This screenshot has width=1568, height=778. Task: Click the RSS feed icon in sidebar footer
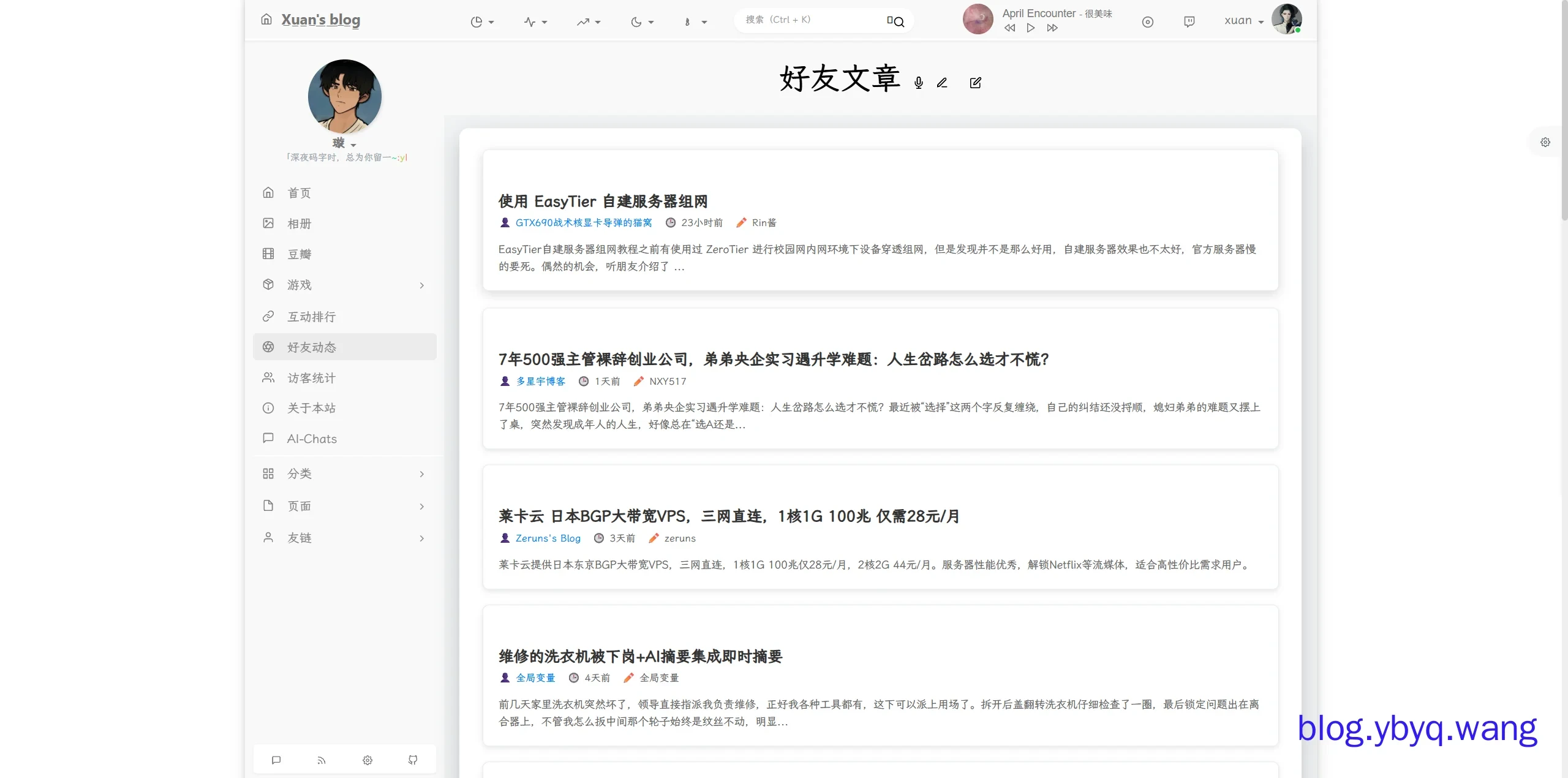pyautogui.click(x=322, y=760)
